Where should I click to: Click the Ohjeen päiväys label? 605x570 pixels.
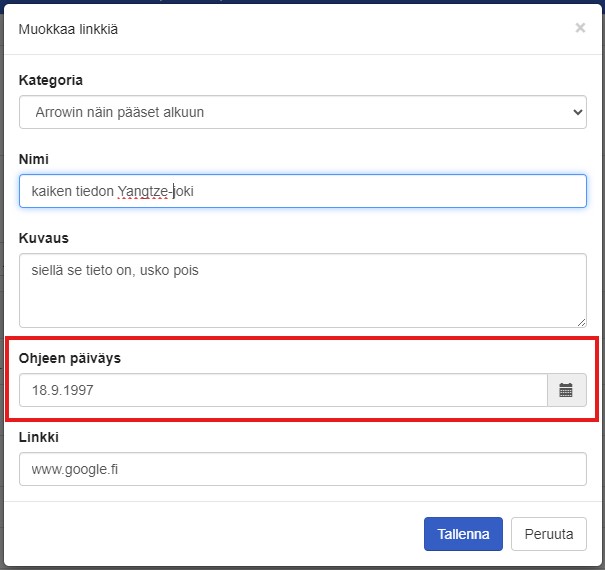tap(70, 358)
